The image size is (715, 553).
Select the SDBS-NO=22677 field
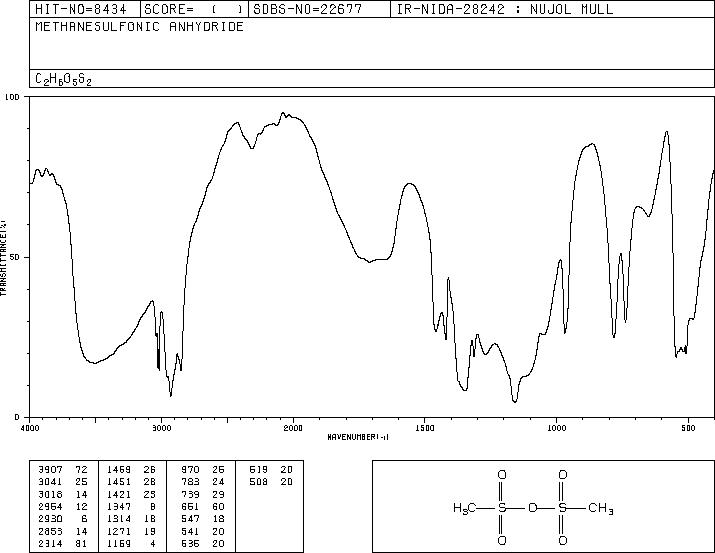308,9
